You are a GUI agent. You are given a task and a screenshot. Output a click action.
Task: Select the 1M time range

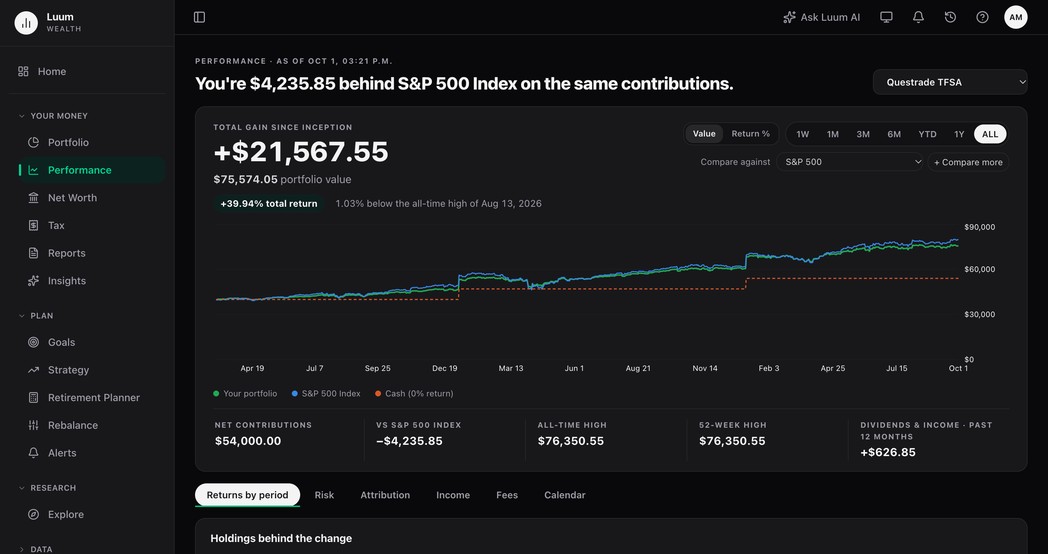click(x=833, y=134)
